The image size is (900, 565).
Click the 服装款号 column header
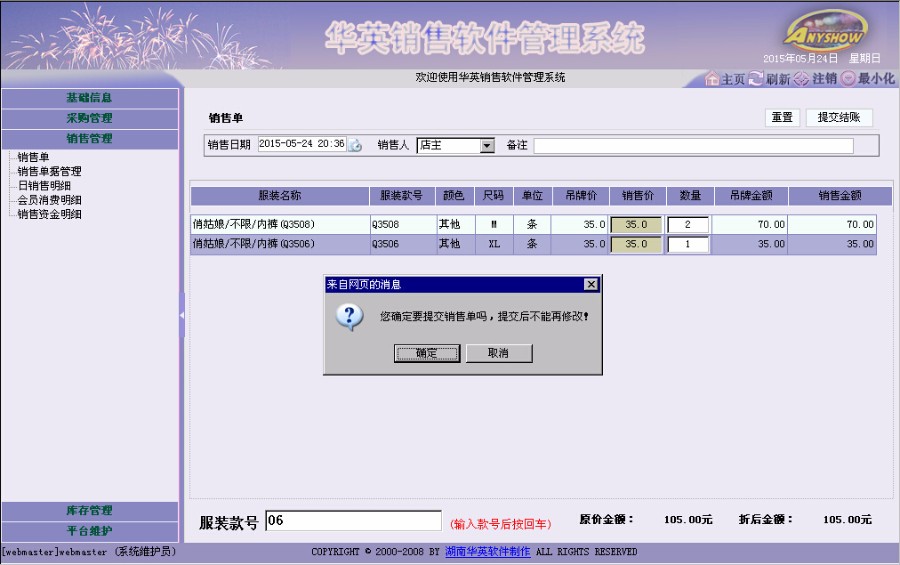402,196
